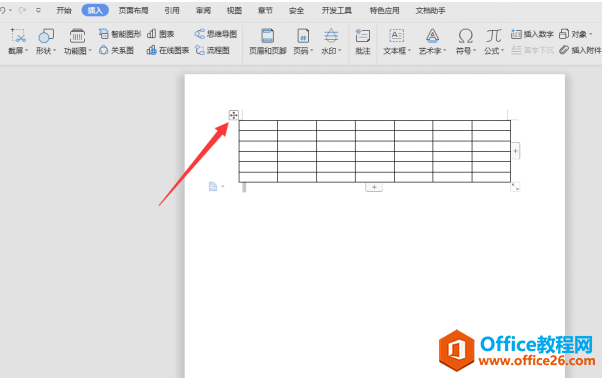Click the table move handle icon

(x=233, y=115)
